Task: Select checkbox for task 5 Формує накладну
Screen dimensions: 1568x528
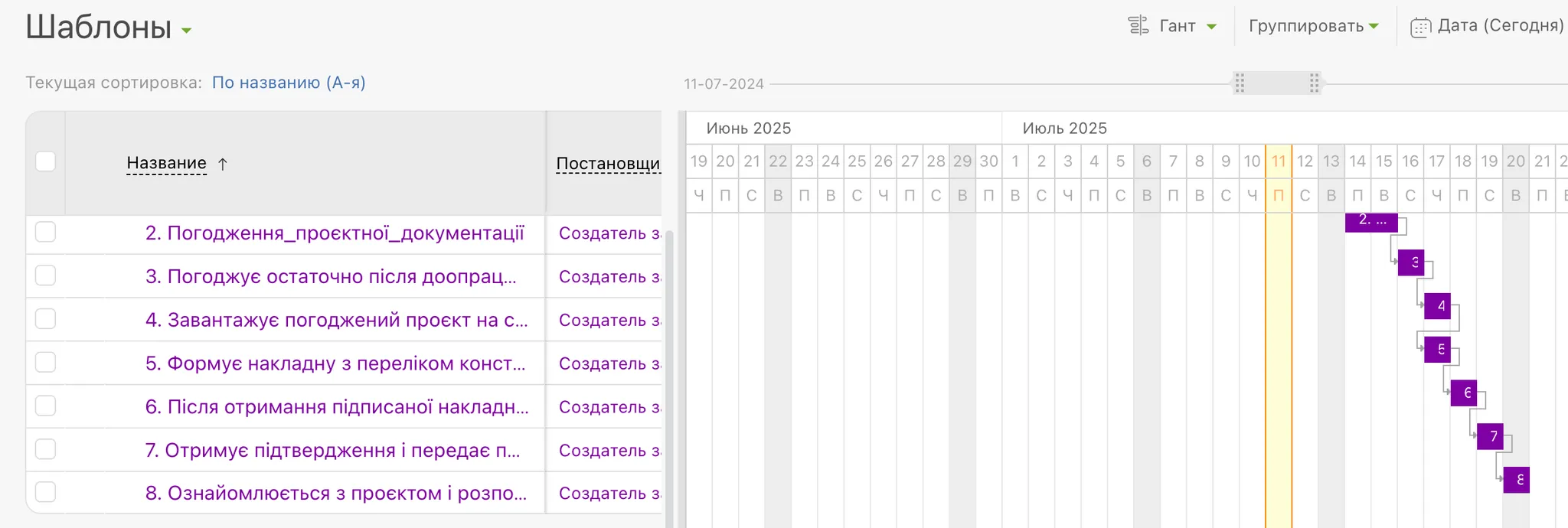Action: pos(46,363)
